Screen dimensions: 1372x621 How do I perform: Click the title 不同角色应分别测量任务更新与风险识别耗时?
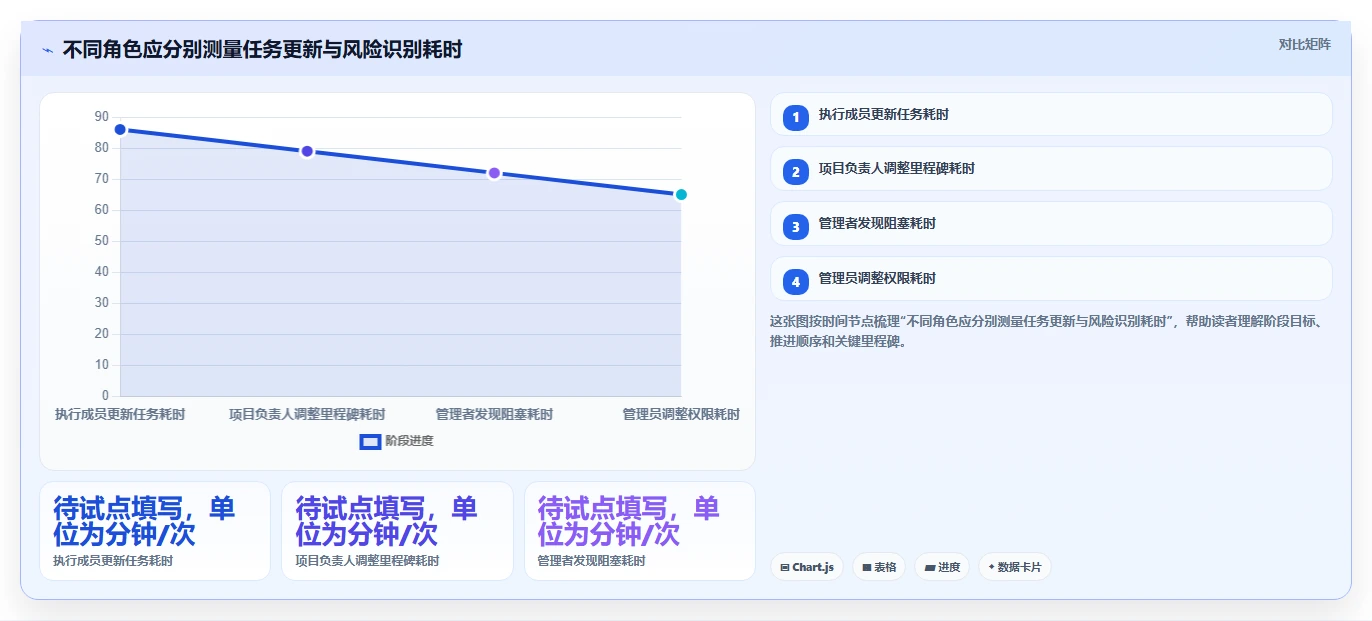click(x=263, y=49)
